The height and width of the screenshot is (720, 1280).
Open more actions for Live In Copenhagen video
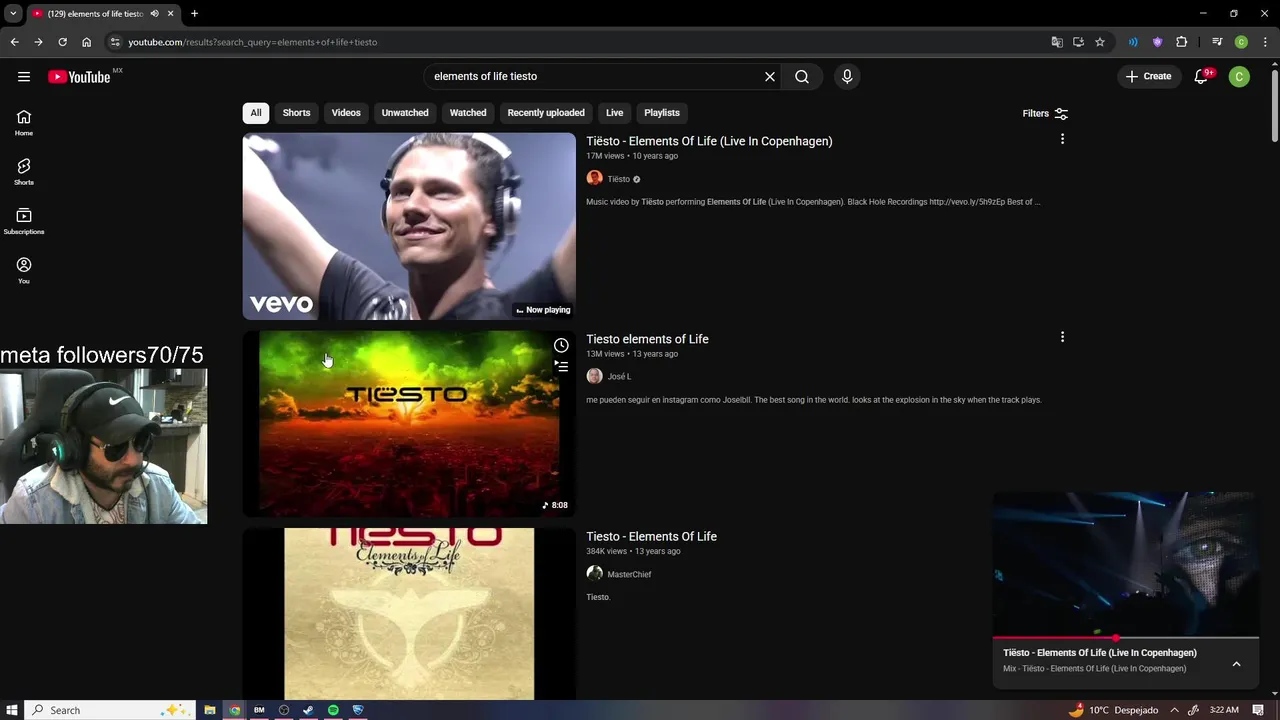1062,139
